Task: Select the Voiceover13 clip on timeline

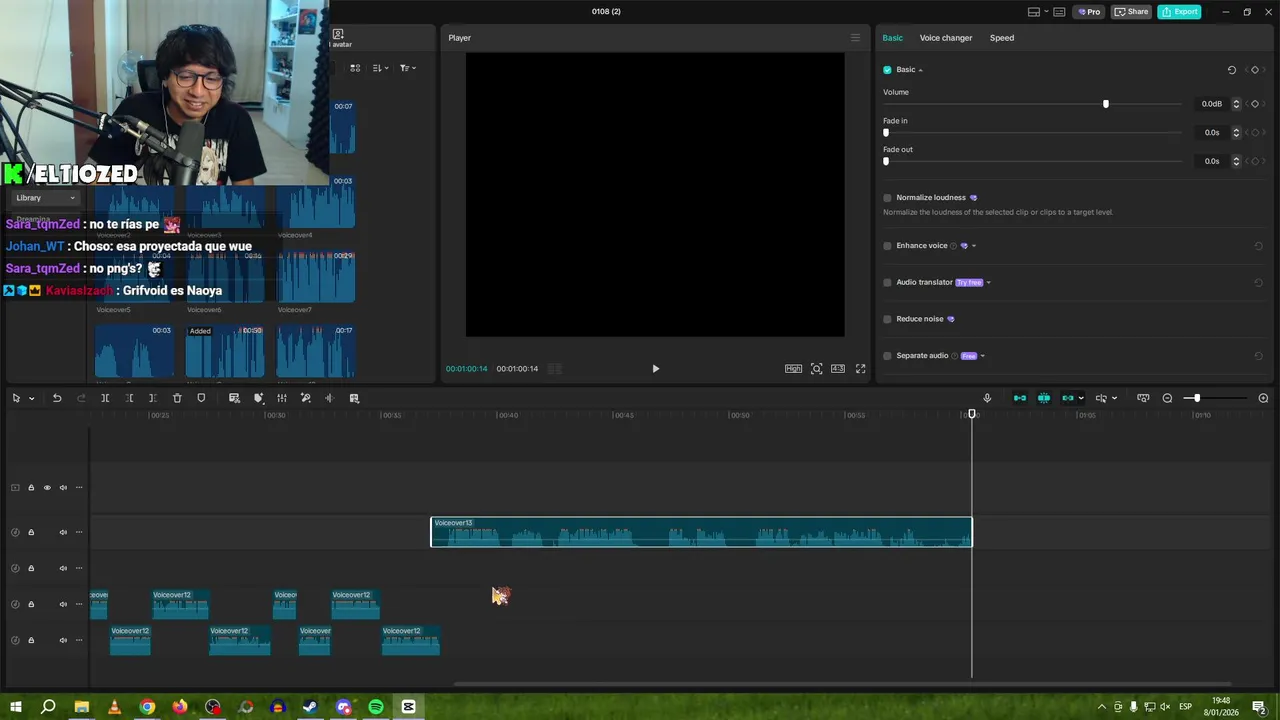Action: pos(701,532)
